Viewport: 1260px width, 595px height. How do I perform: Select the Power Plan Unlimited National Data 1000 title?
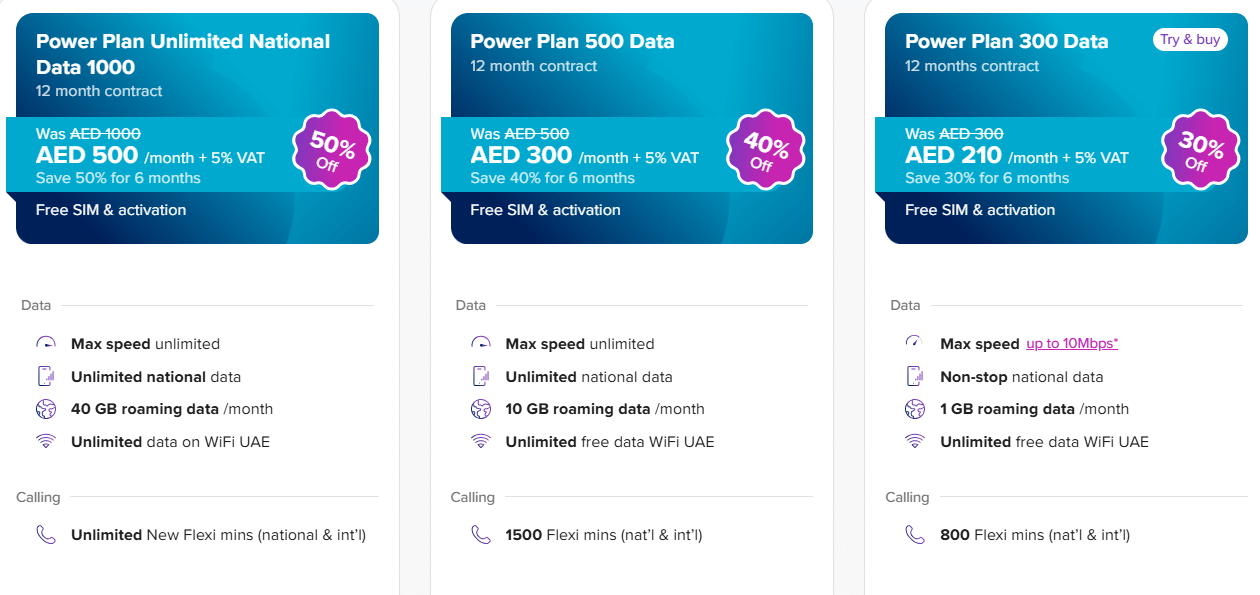click(183, 54)
